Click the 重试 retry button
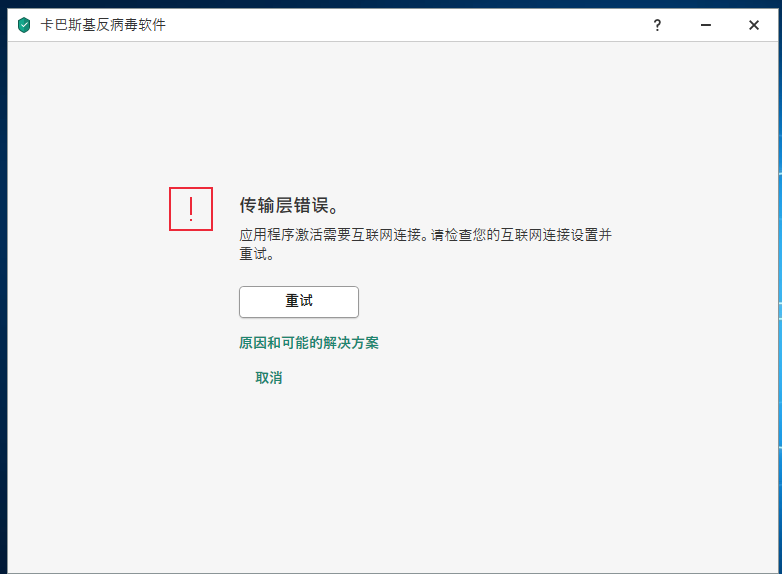 [x=299, y=302]
